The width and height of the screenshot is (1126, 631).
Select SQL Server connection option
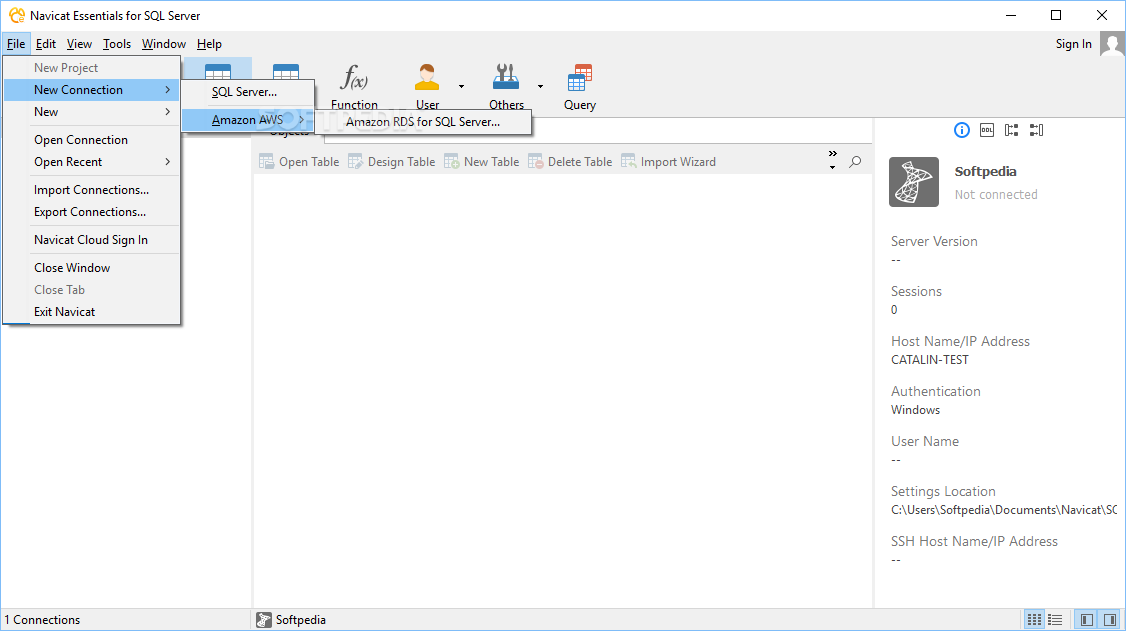click(248, 92)
